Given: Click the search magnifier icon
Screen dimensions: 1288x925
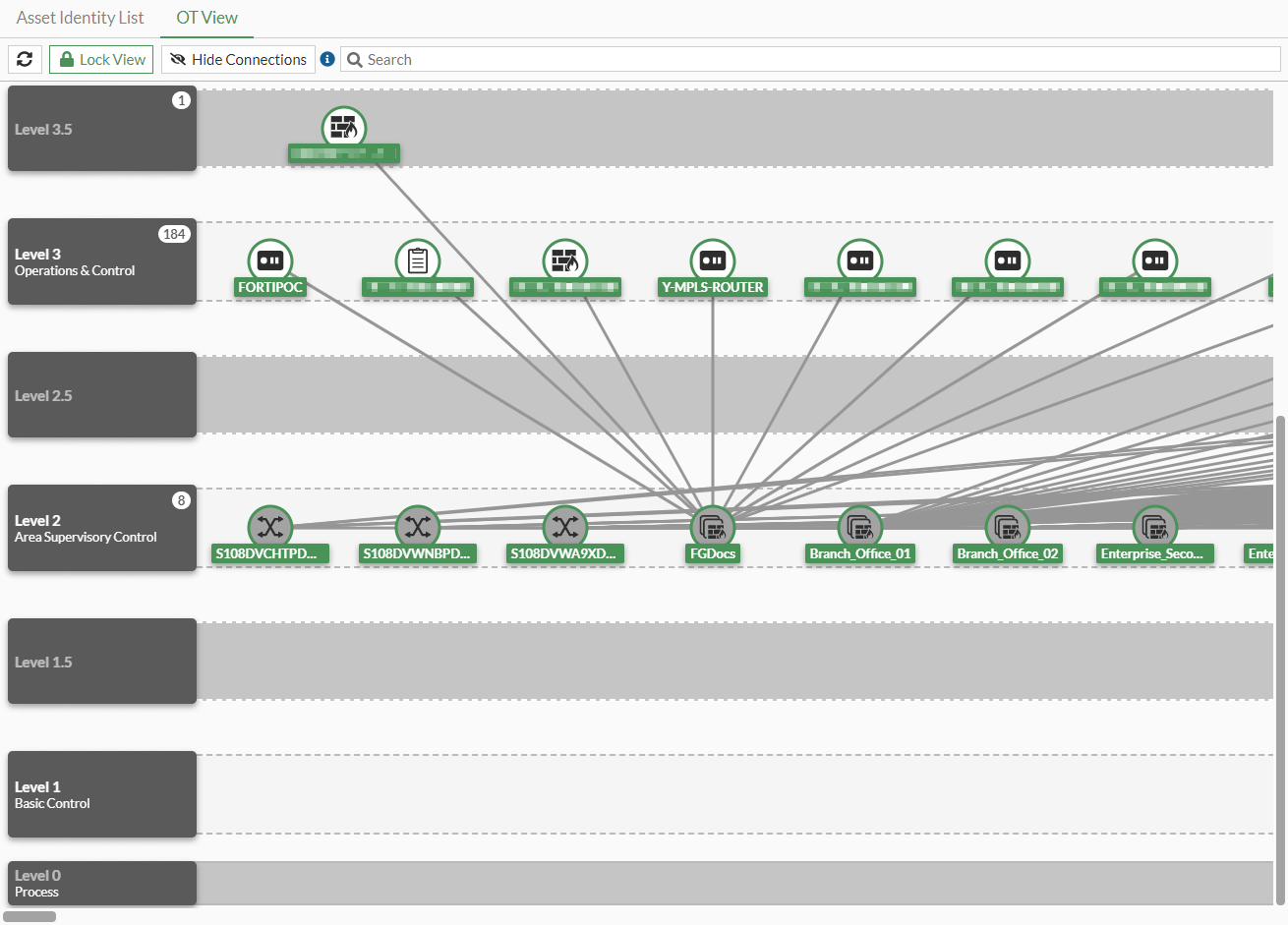Looking at the screenshot, I should click(354, 59).
